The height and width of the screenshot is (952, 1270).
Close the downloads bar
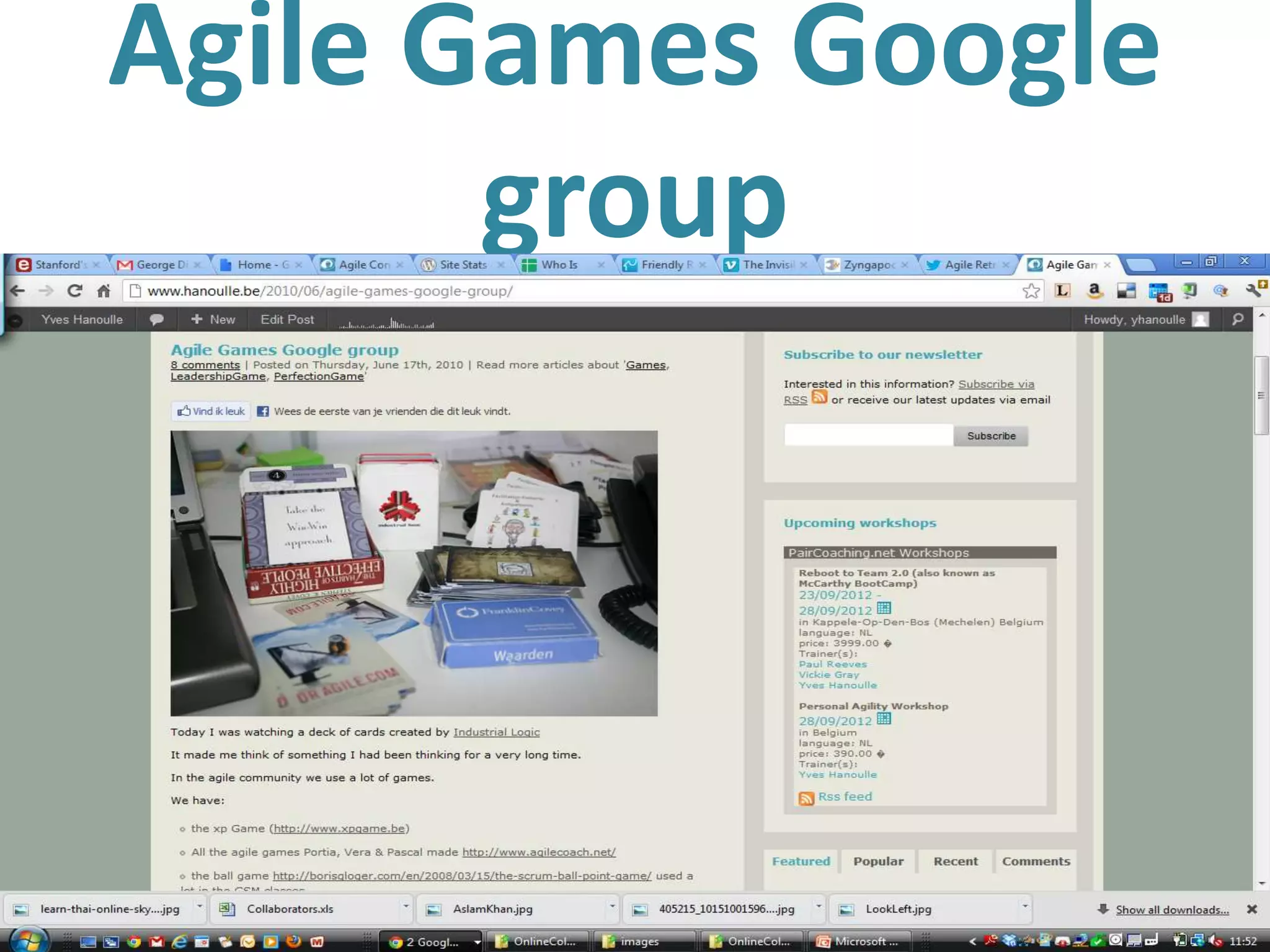coord(1252,909)
